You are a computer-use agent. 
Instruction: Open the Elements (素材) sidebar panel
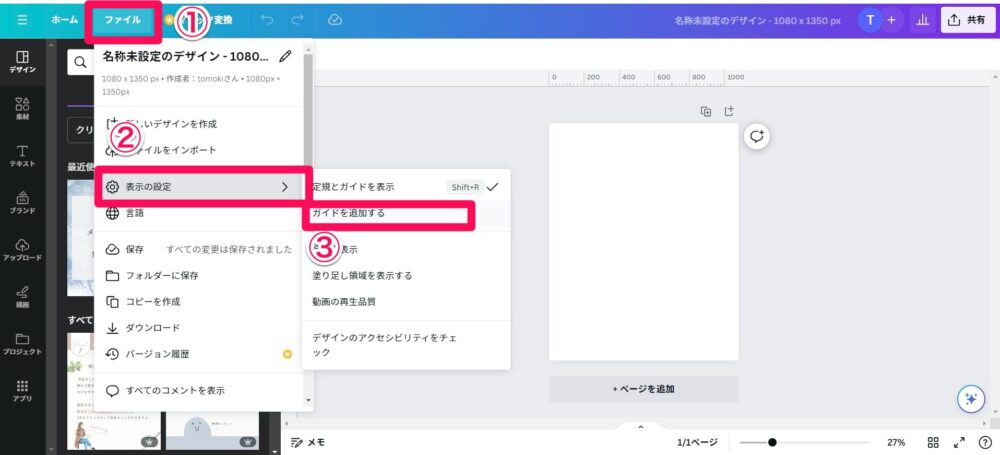22,108
